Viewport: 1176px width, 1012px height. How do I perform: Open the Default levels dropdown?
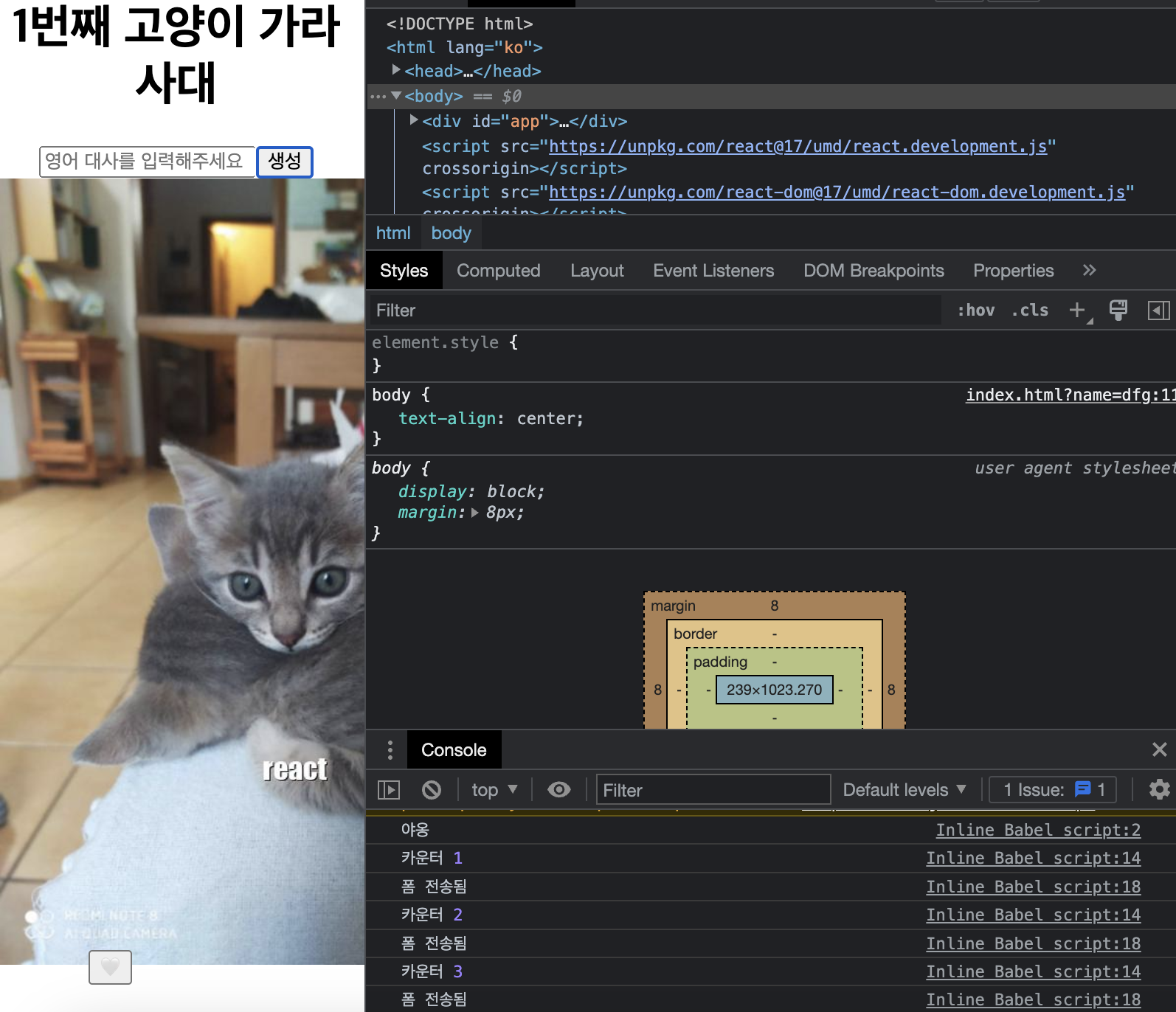(x=905, y=790)
